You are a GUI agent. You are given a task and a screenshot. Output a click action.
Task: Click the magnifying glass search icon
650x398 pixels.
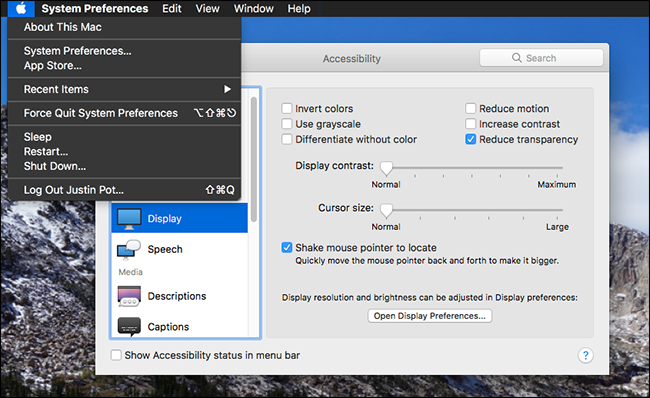[517, 58]
